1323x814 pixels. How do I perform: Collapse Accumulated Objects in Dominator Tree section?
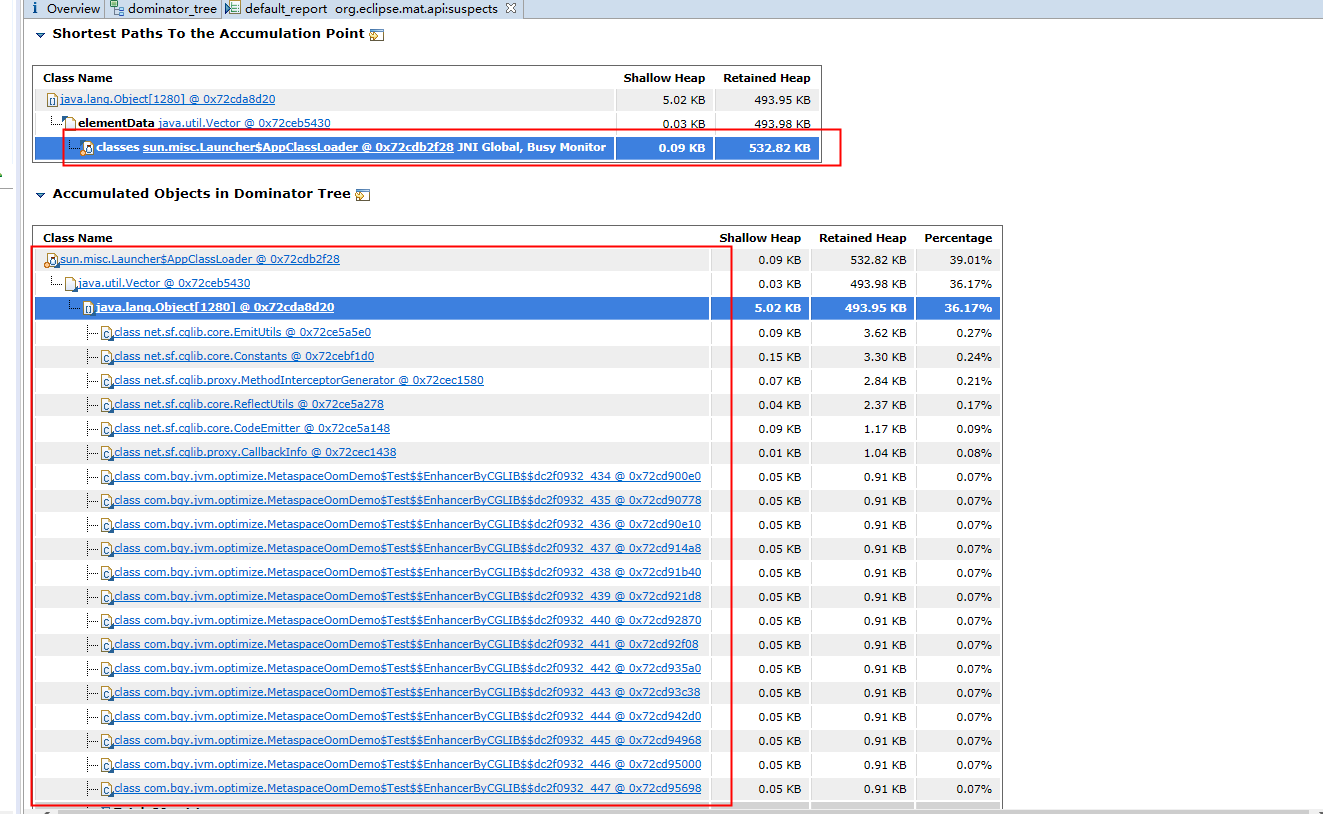click(x=41, y=195)
